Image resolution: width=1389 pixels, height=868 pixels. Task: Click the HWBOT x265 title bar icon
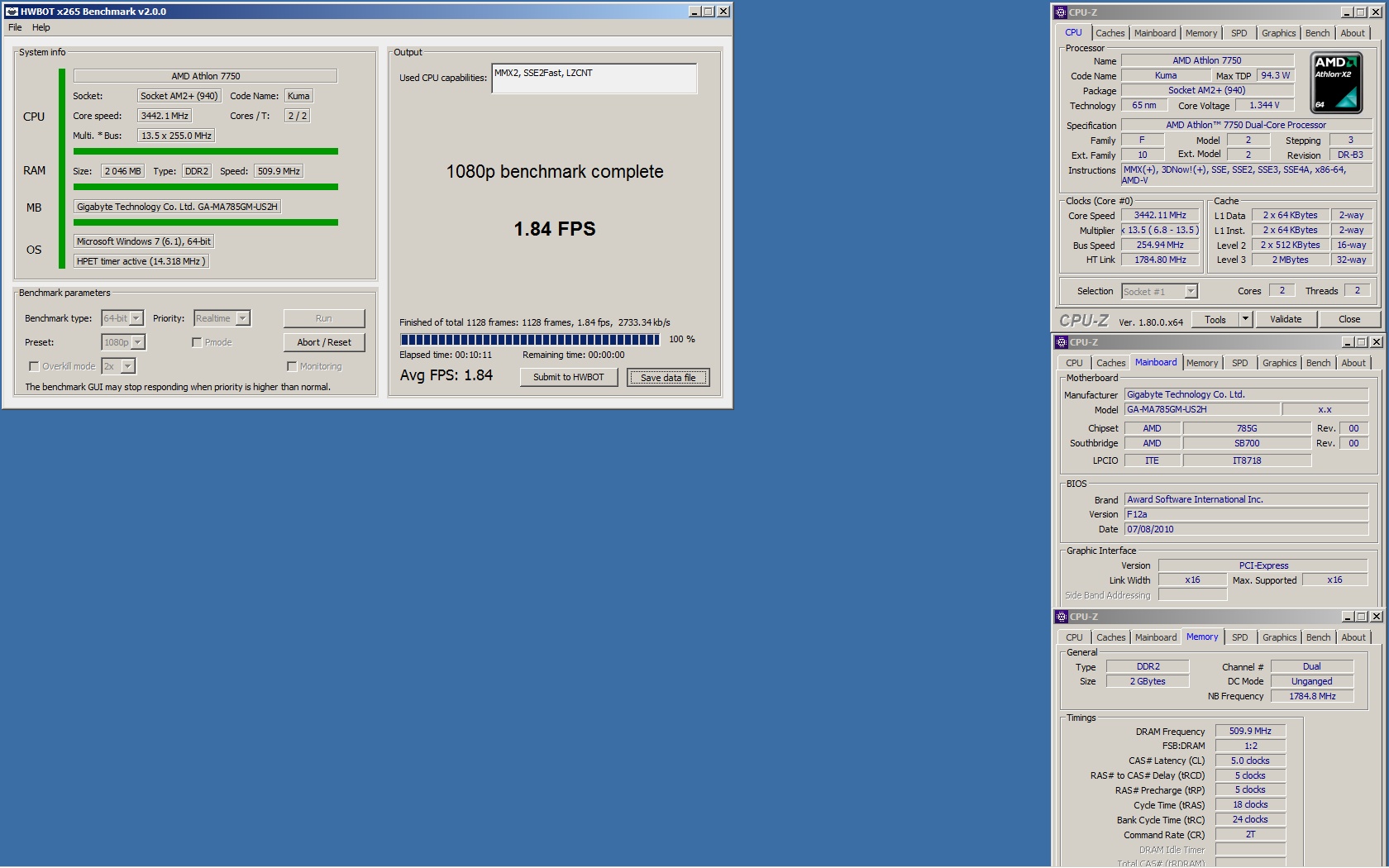click(x=12, y=12)
